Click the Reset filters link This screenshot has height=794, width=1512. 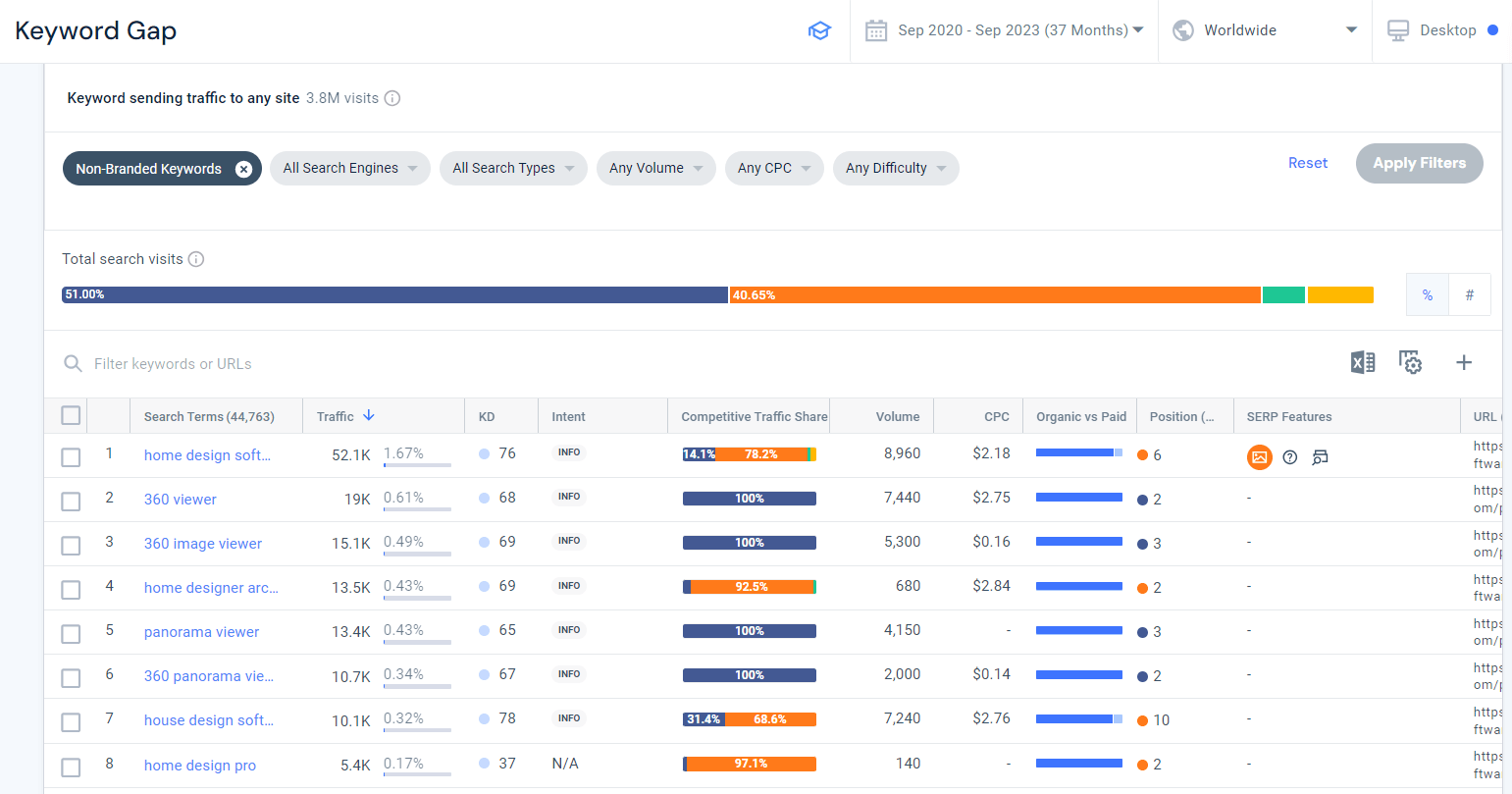(x=1308, y=163)
